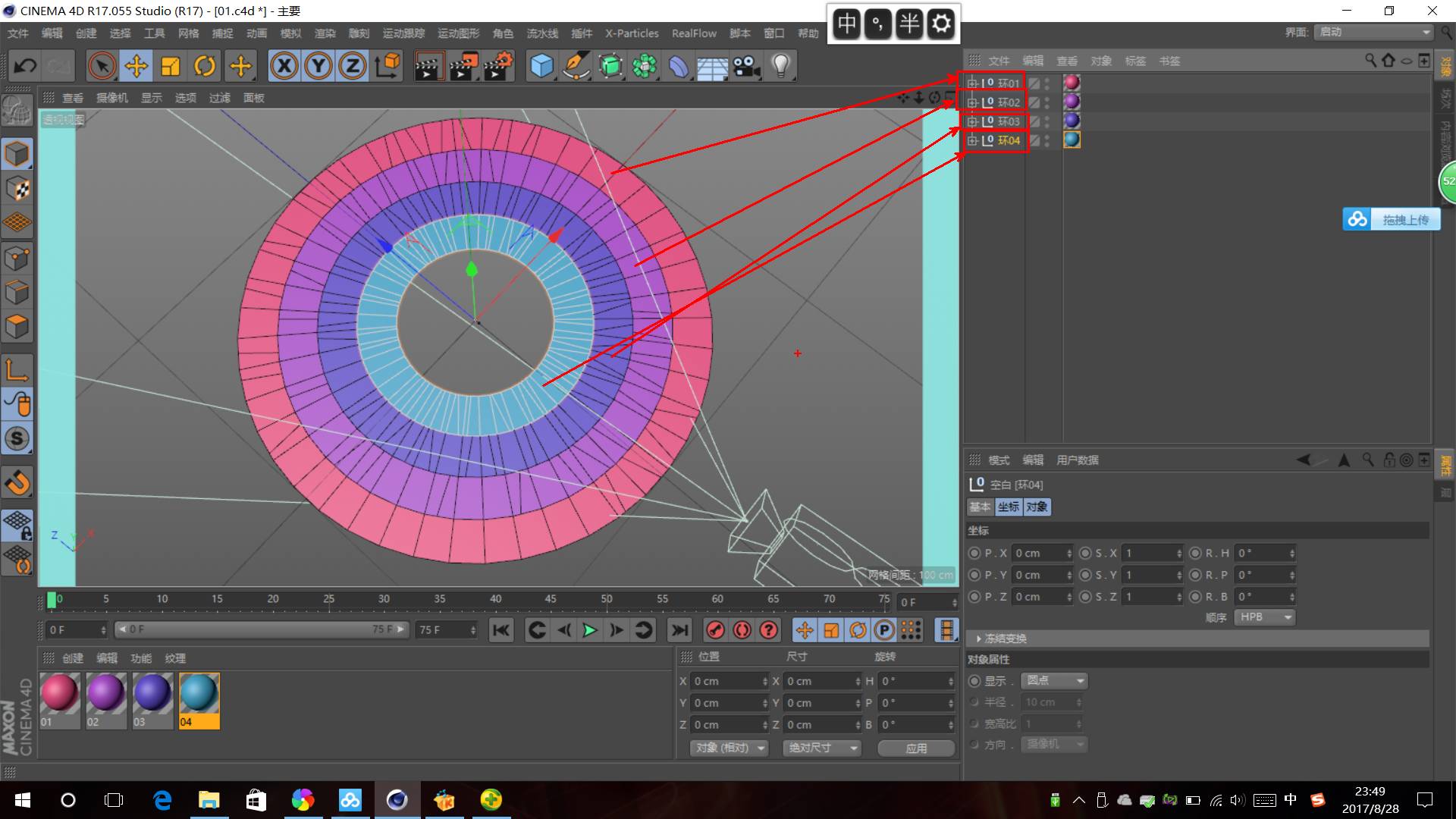Click the Render to Picture Viewer icon
The image size is (1456, 819).
[x=463, y=67]
